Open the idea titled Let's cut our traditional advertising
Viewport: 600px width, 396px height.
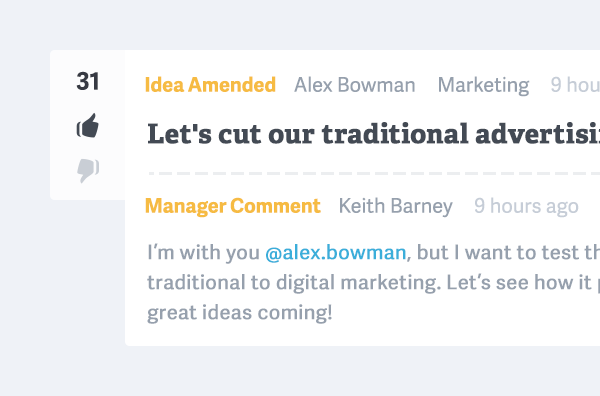373,134
